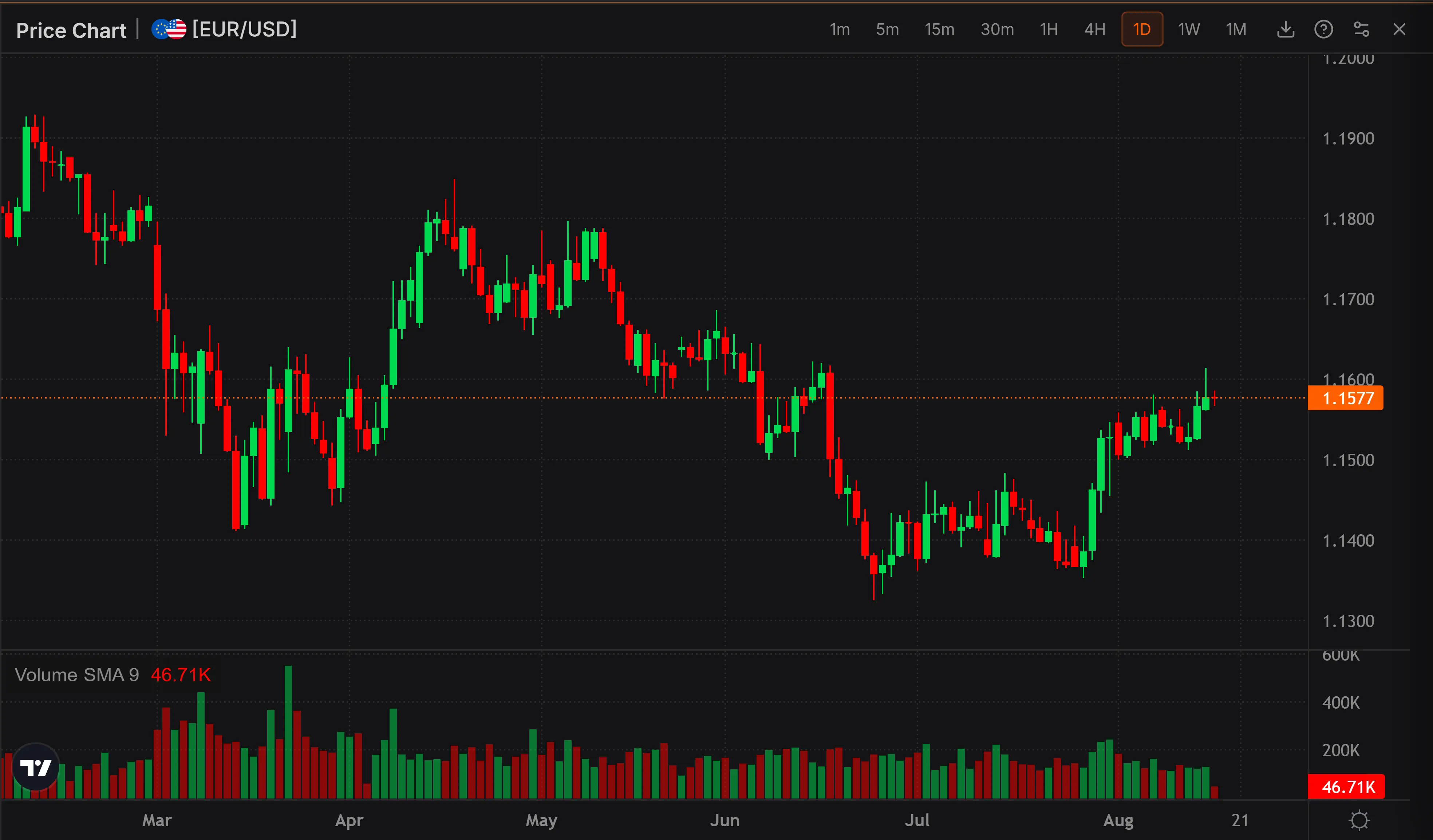This screenshot has height=840, width=1433.
Task: Click the 1.1500 price axis label
Action: tap(1348, 460)
